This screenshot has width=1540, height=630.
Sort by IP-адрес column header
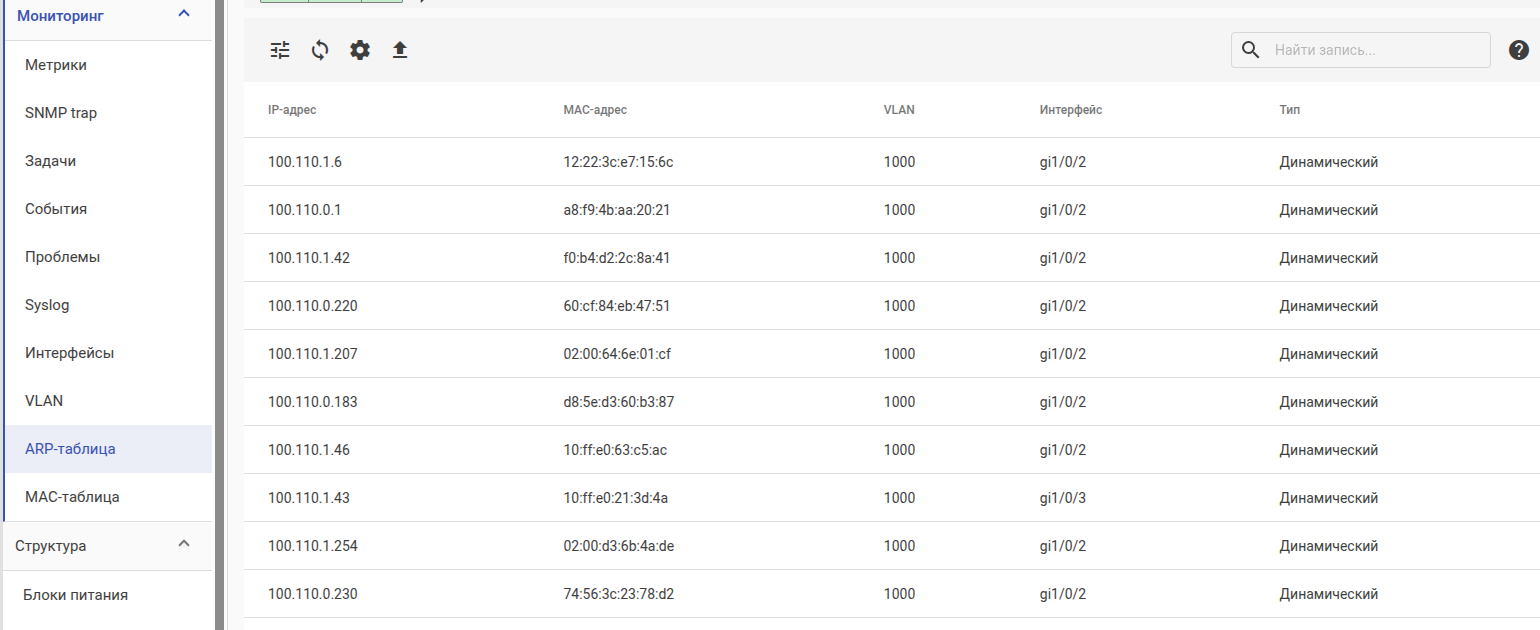coord(292,110)
